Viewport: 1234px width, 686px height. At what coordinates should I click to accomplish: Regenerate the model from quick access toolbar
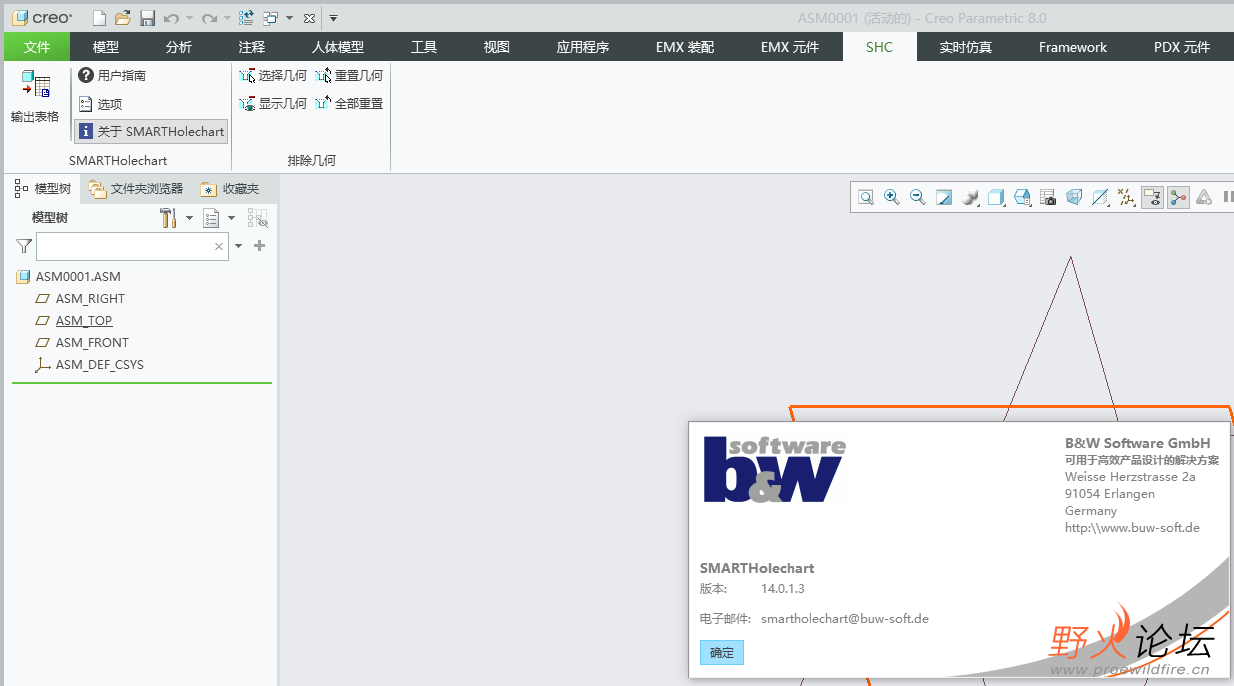[x=246, y=18]
